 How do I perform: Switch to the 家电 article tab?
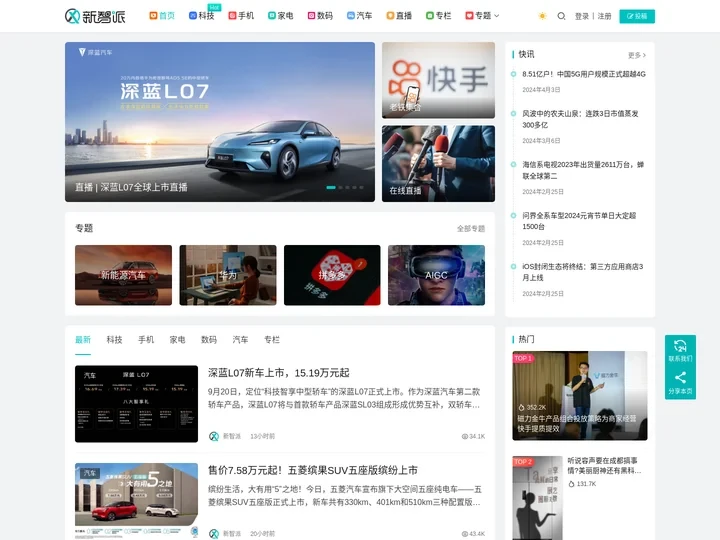[177, 340]
